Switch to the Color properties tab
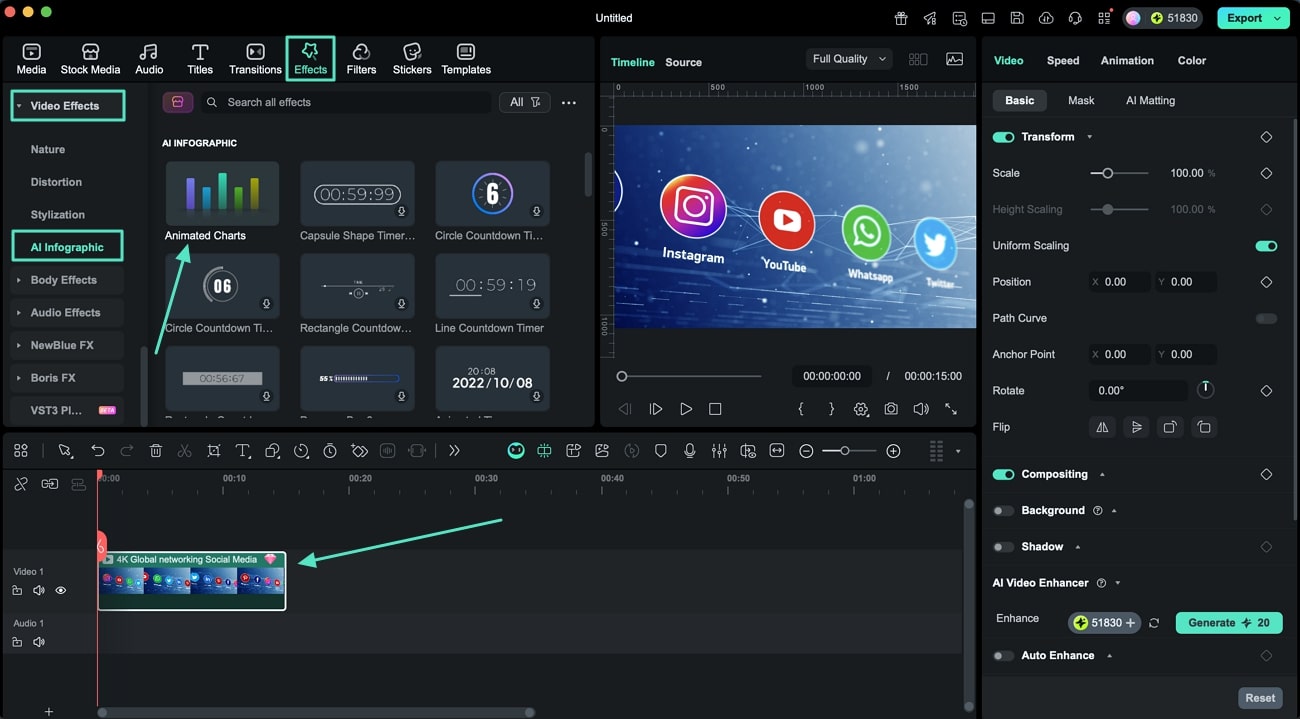Image resolution: width=1300 pixels, height=719 pixels. pos(1191,60)
